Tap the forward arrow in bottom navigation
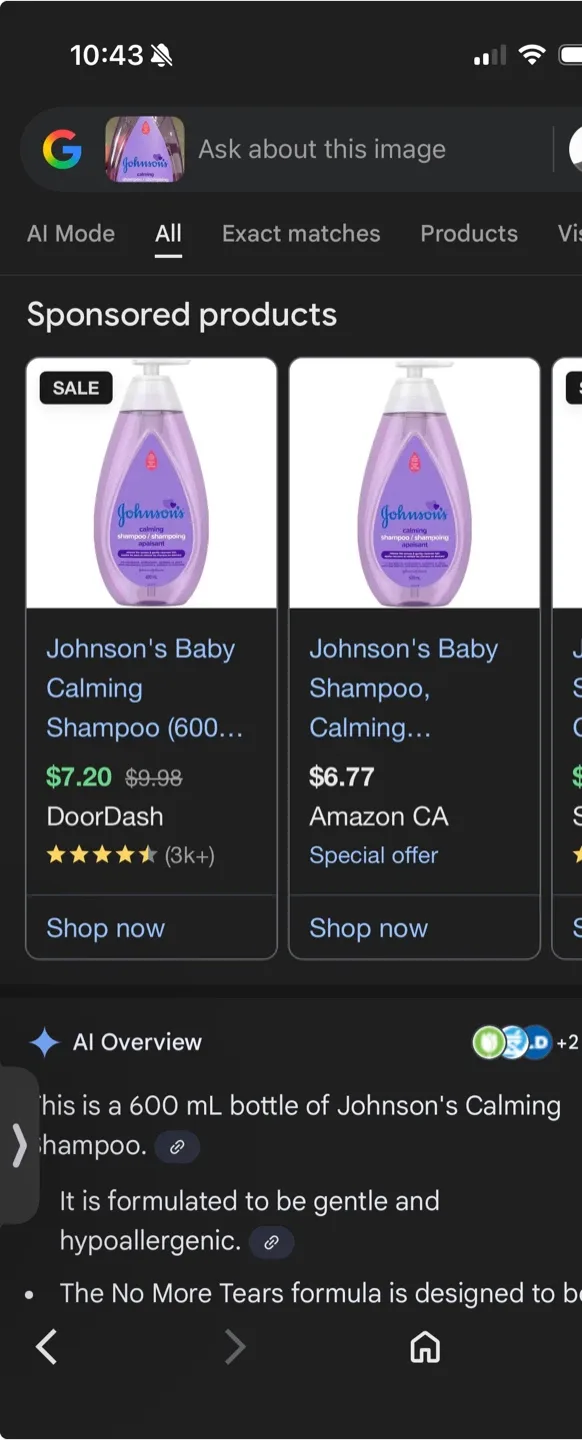 coord(235,1347)
